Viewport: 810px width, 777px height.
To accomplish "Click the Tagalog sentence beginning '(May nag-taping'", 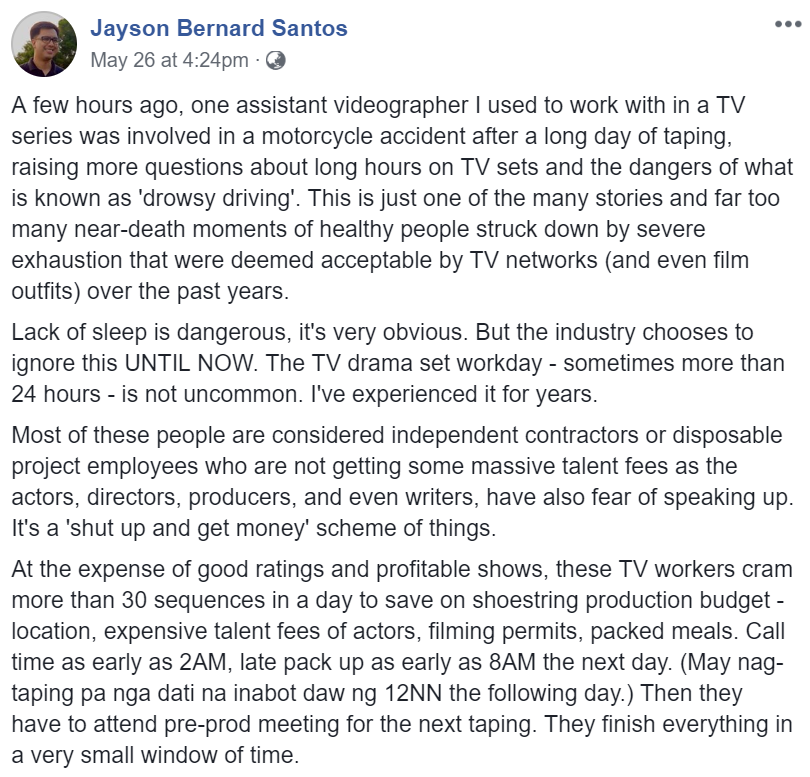I will click(x=398, y=678).
